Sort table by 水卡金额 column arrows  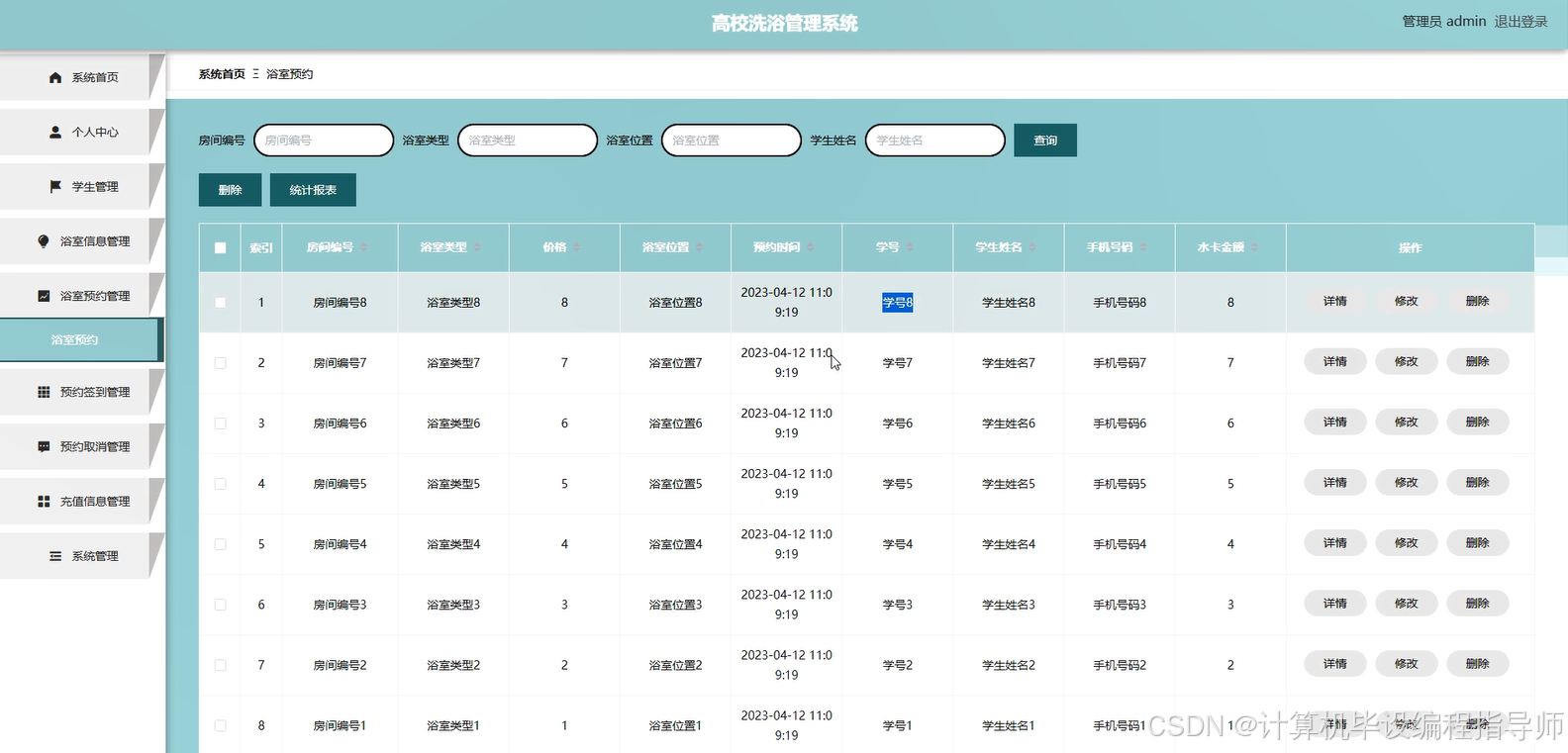click(x=1254, y=247)
